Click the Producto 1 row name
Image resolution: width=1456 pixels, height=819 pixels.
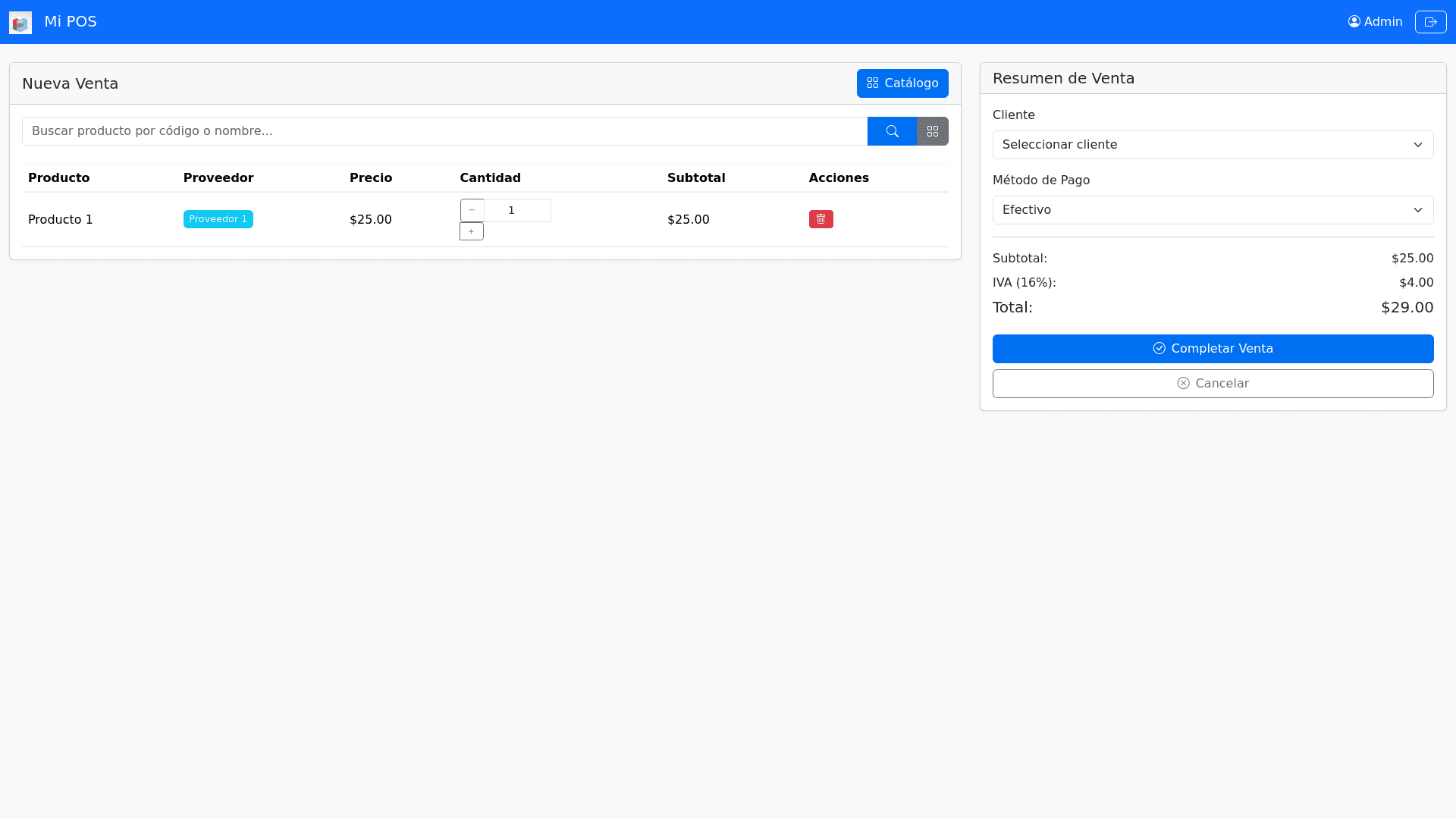coord(61,220)
